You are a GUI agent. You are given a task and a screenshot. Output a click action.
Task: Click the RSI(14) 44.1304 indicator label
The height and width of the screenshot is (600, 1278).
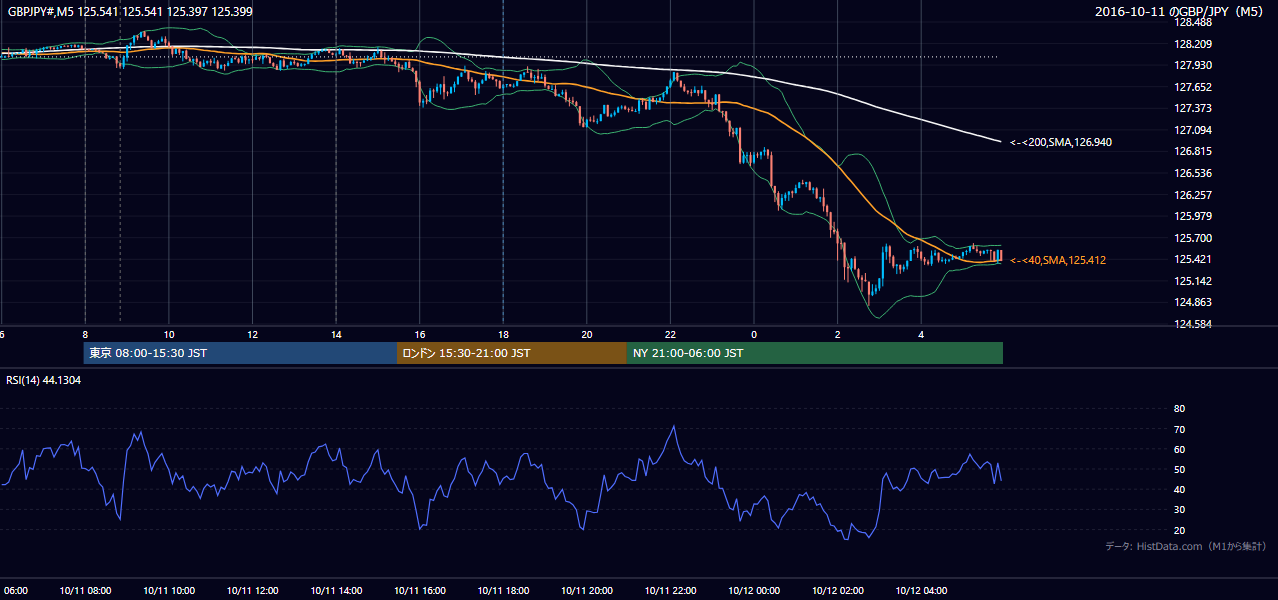44,380
